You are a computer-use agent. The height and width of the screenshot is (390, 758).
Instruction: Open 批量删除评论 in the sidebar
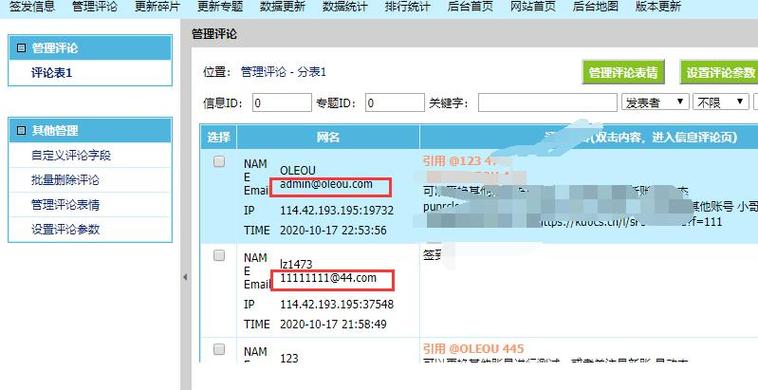point(65,180)
